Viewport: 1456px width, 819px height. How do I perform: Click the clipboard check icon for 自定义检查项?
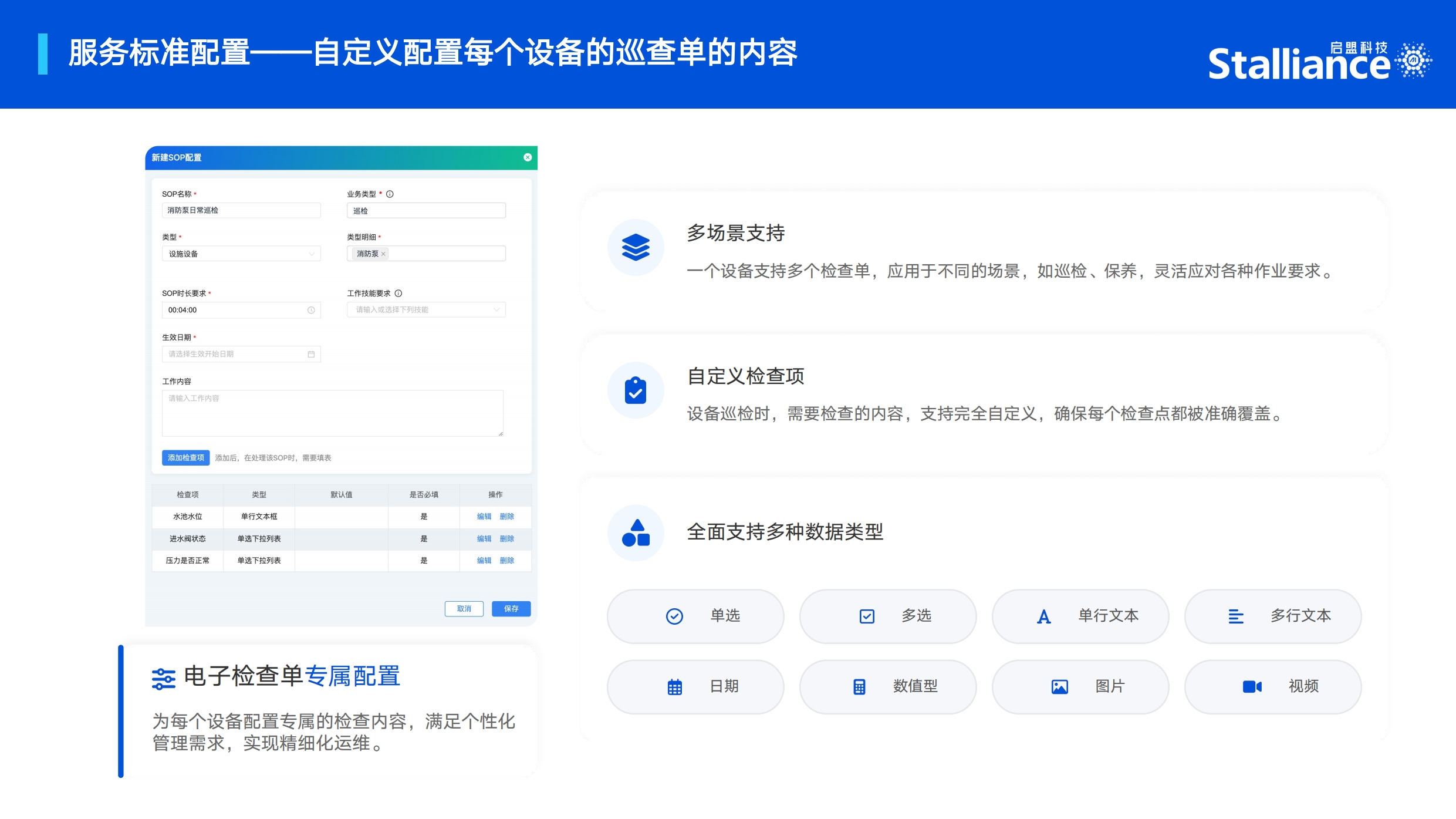[x=636, y=390]
